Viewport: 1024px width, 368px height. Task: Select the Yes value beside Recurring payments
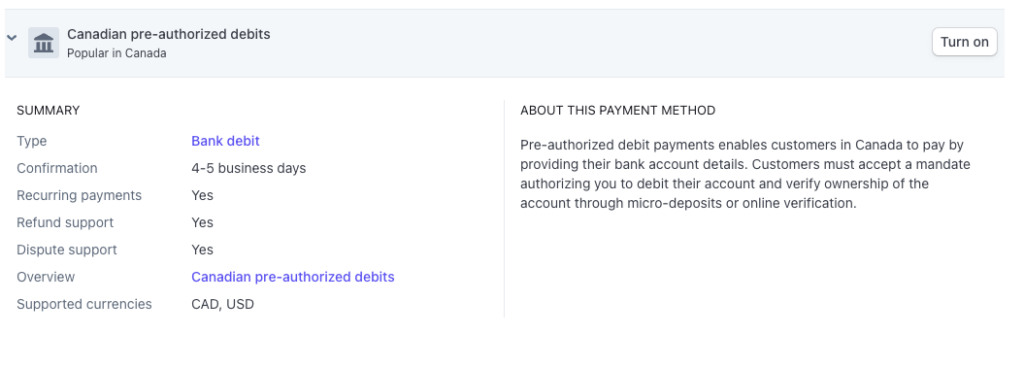click(x=202, y=195)
